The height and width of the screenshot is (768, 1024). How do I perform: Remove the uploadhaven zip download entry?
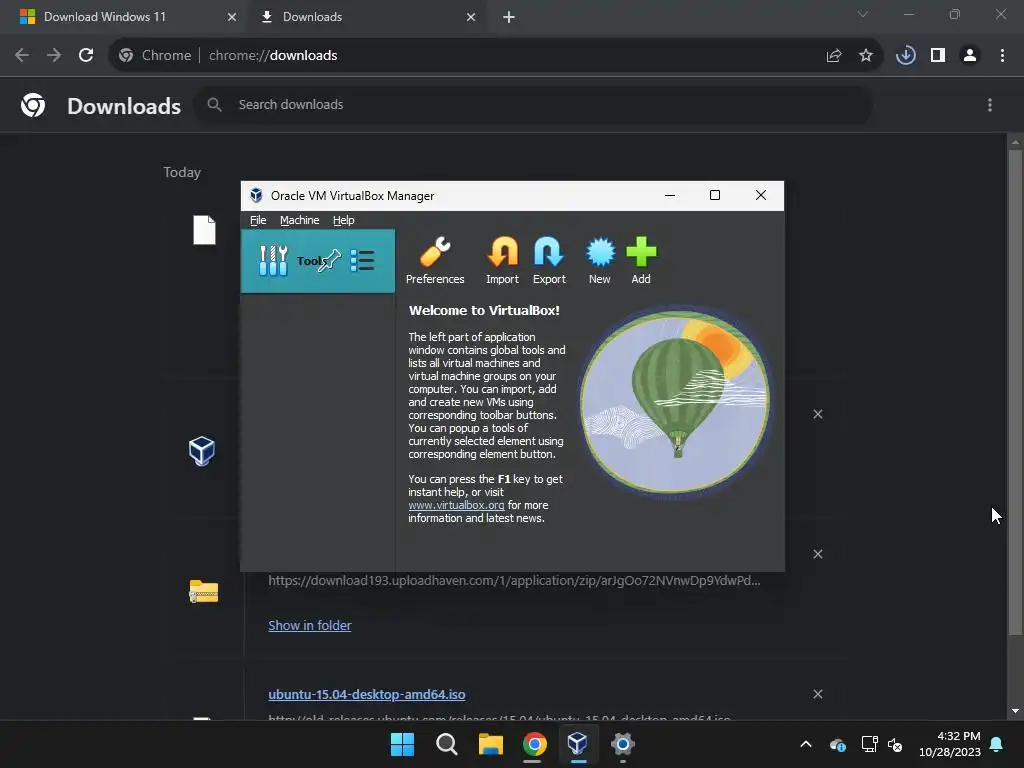point(818,554)
